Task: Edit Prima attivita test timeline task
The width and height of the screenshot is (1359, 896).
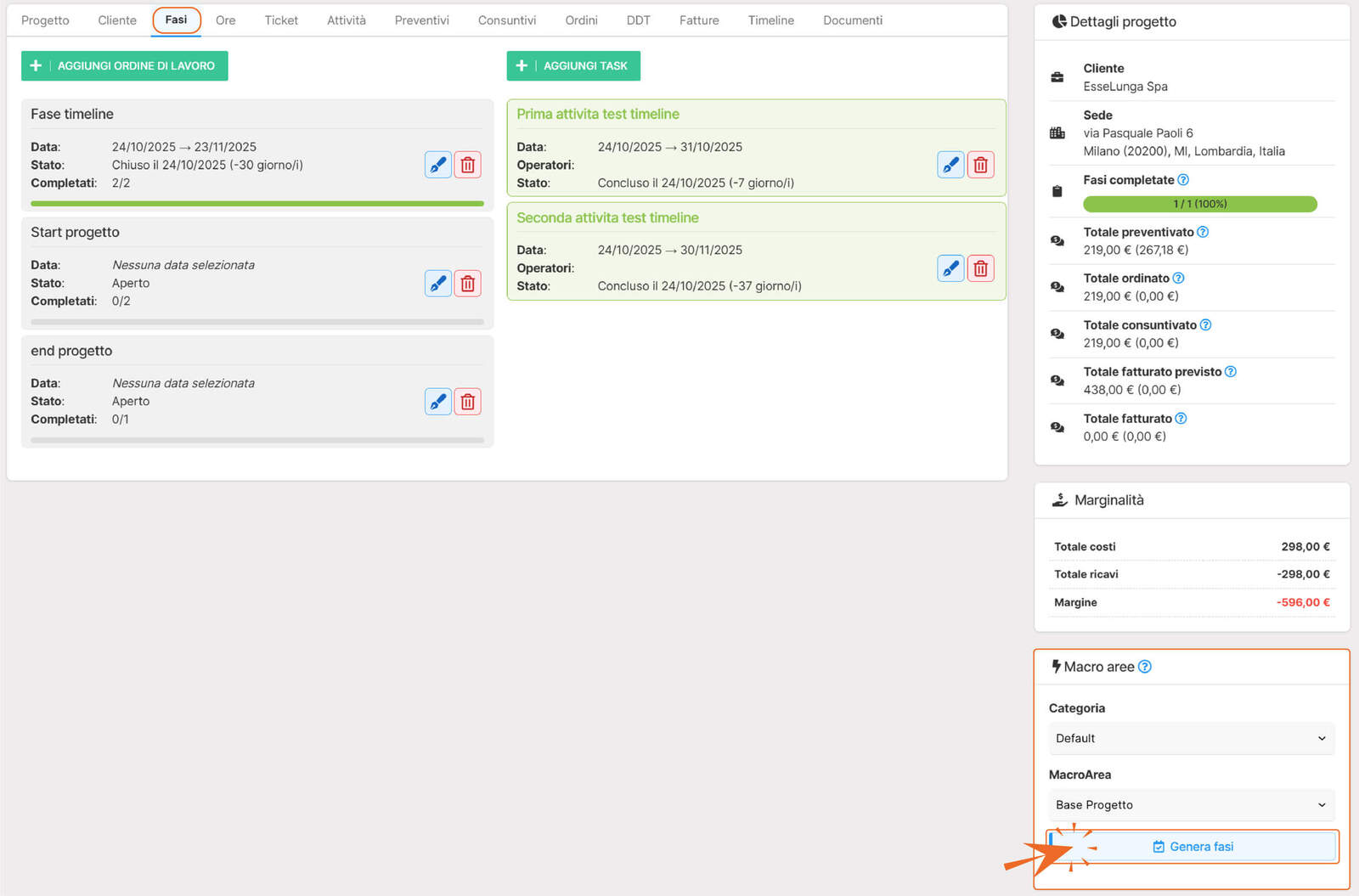Action: tap(950, 165)
